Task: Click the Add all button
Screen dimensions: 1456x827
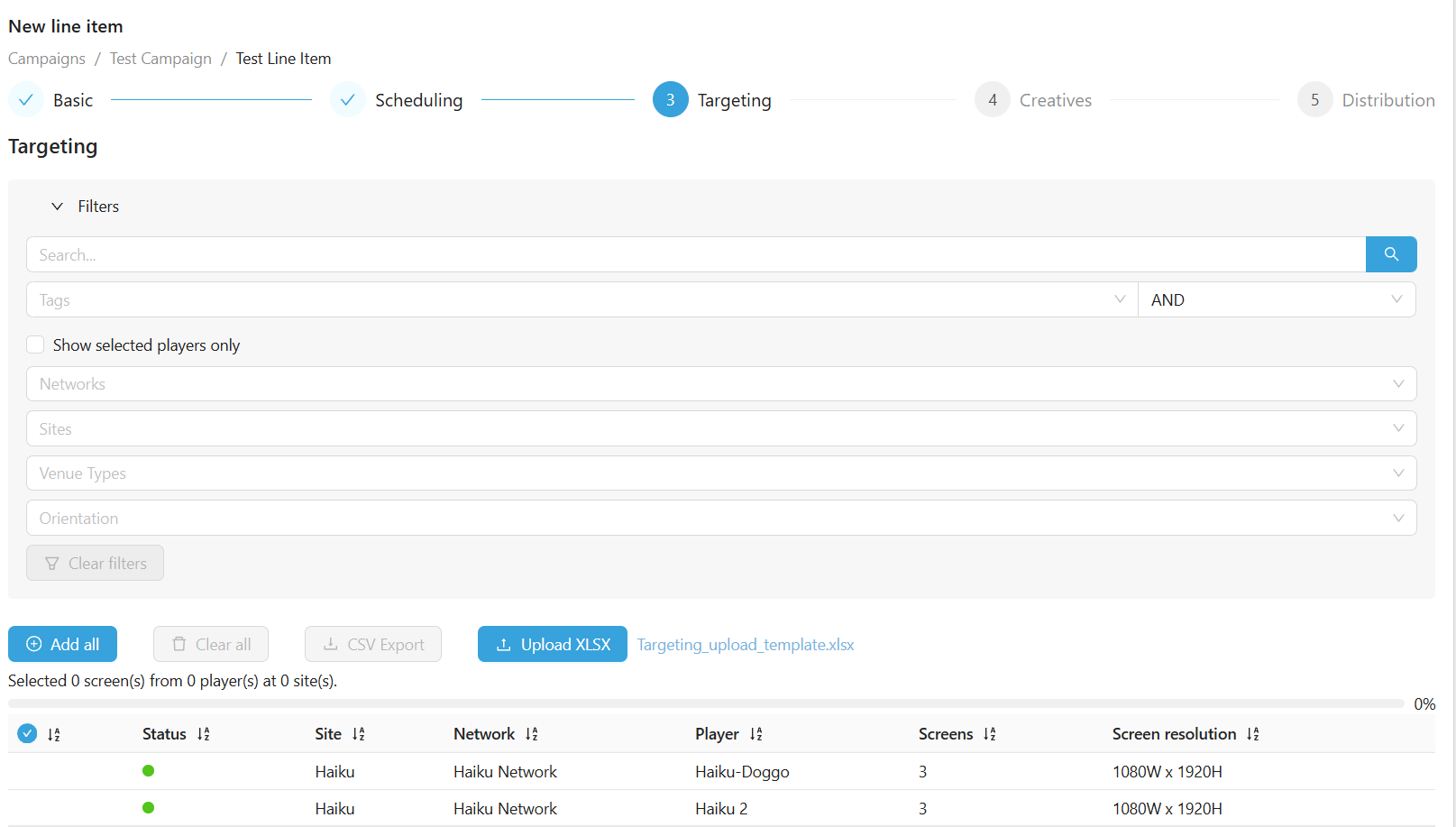Action: 62,644
